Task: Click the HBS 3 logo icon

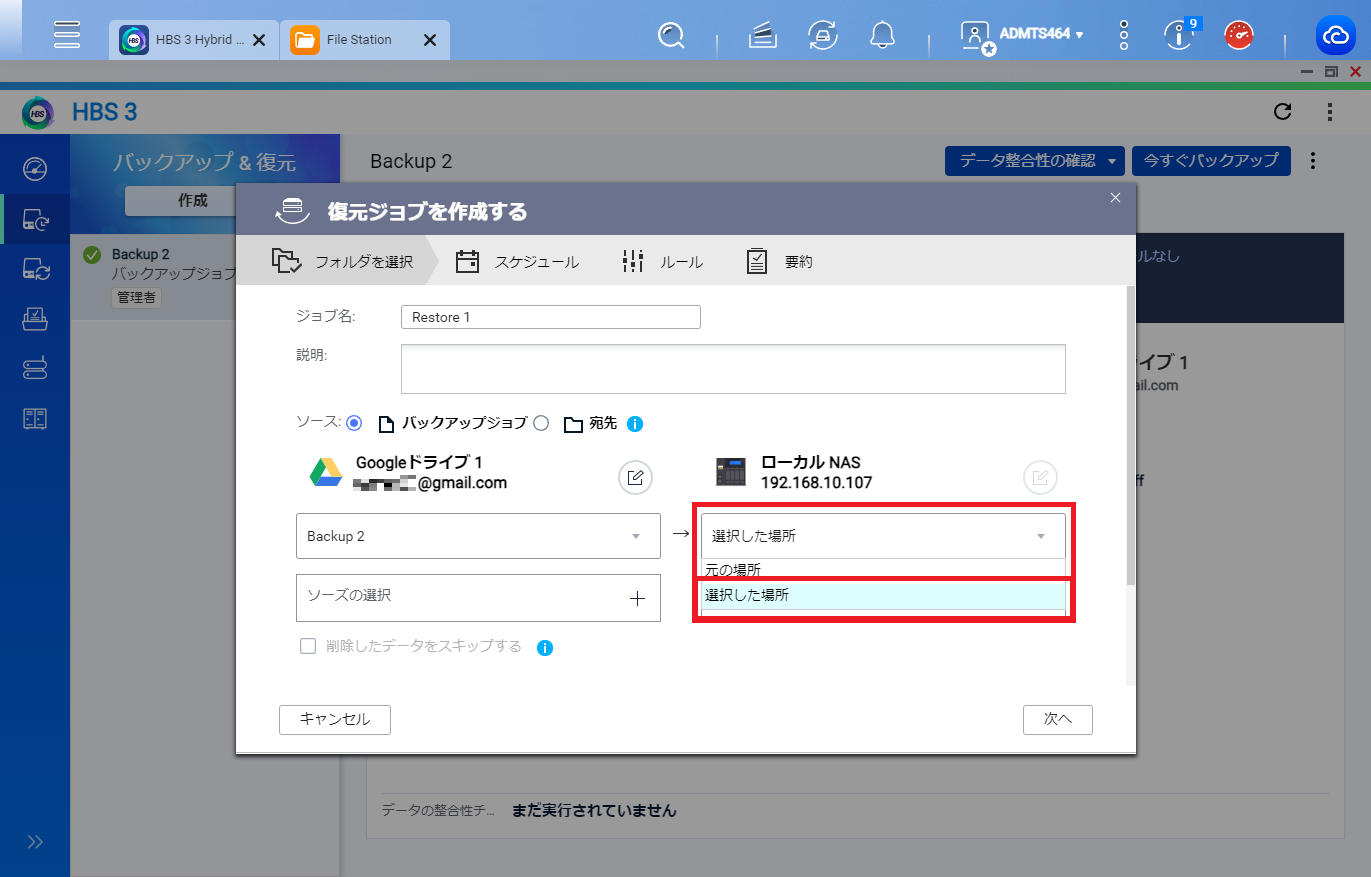Action: pos(38,113)
